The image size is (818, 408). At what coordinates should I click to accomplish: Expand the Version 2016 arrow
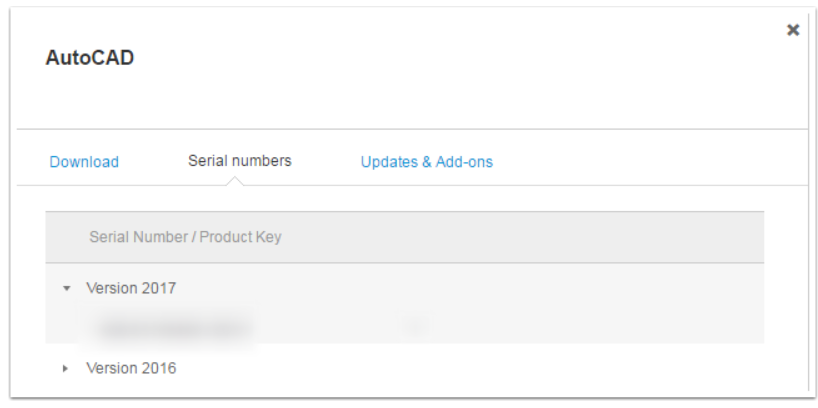click(x=66, y=369)
